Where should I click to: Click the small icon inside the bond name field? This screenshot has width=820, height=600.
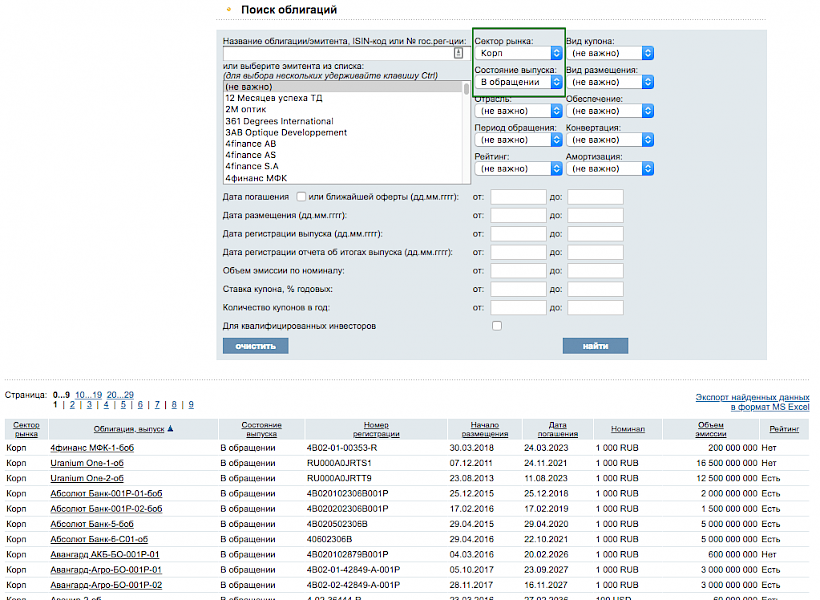click(x=458, y=53)
